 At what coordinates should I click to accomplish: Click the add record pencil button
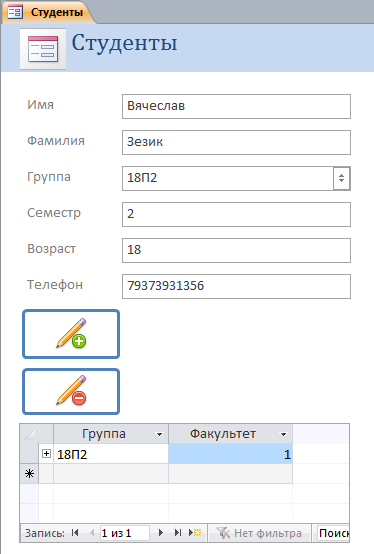click(x=71, y=334)
